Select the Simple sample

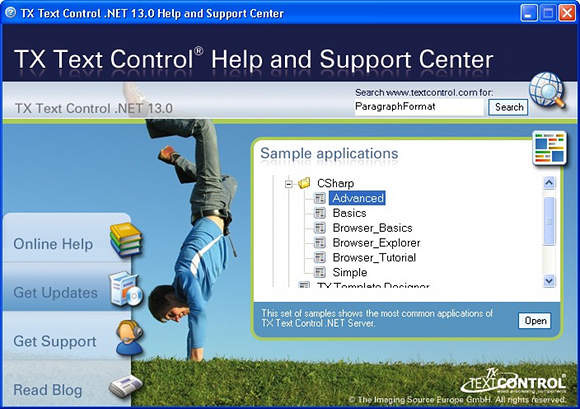(x=350, y=272)
